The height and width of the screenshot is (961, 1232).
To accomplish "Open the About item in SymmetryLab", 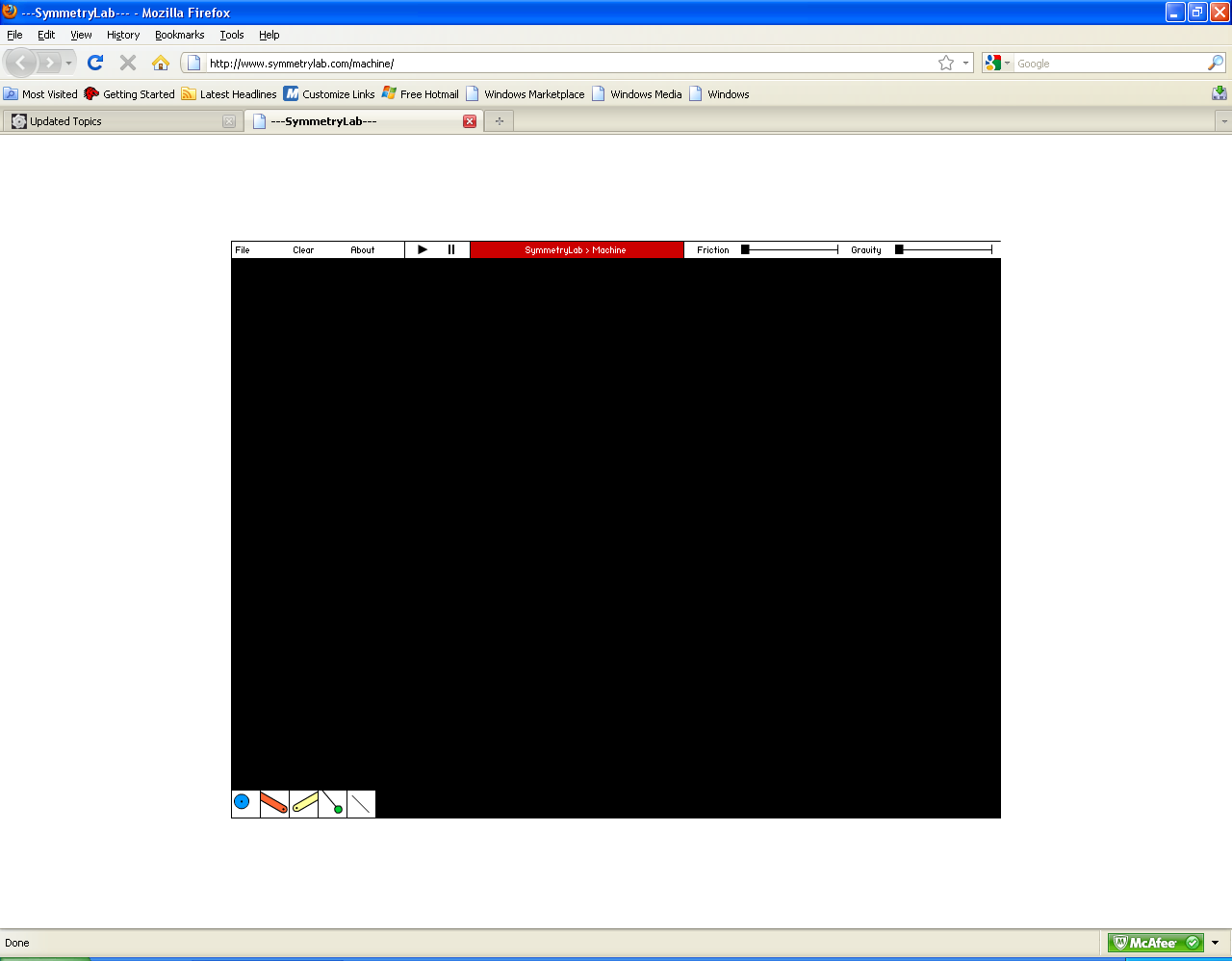I will tap(363, 249).
